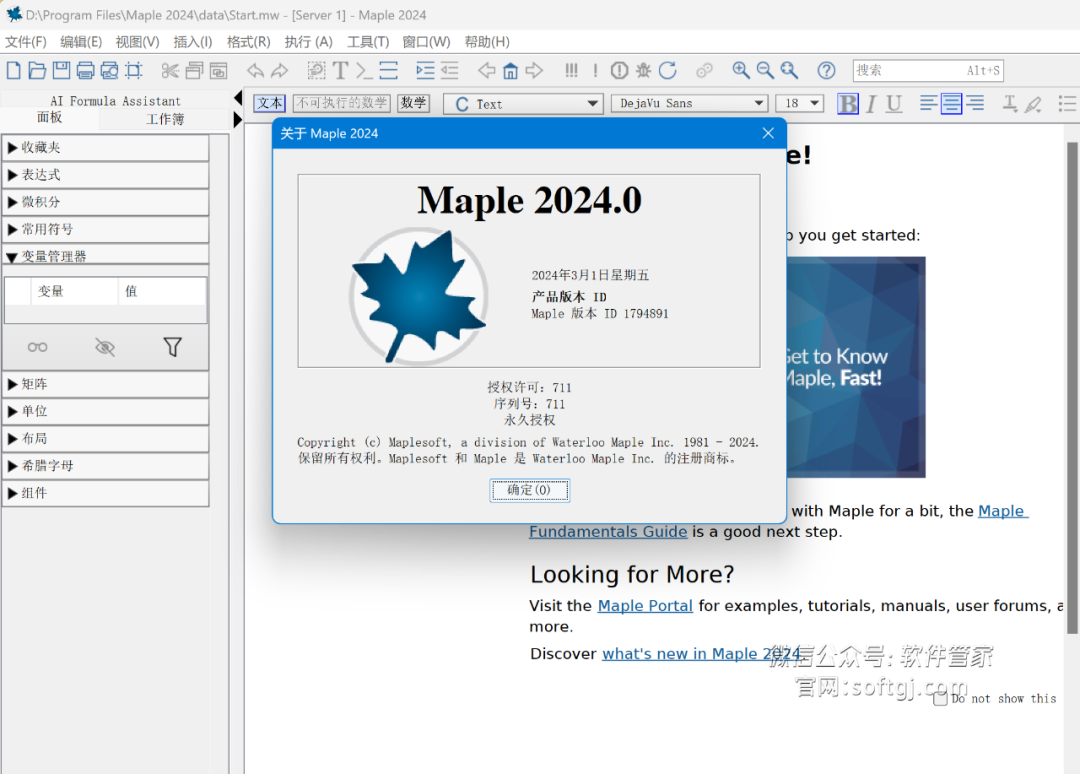Create a new document with the toolbar icon
The image size is (1080, 774).
tap(14, 70)
